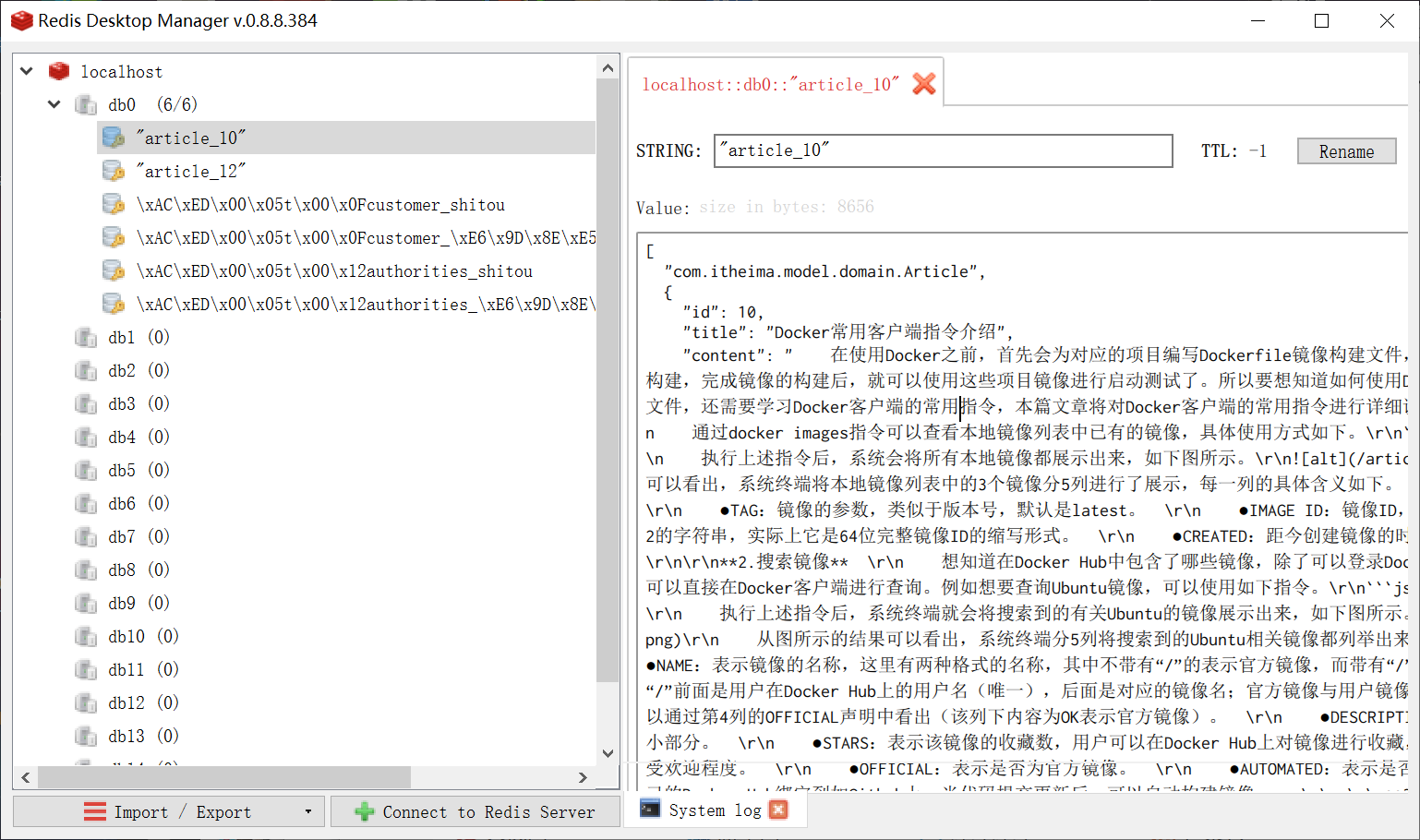This screenshot has width=1420, height=840.
Task: Click the red lines Import/Export icon
Action: pyautogui.click(x=94, y=811)
